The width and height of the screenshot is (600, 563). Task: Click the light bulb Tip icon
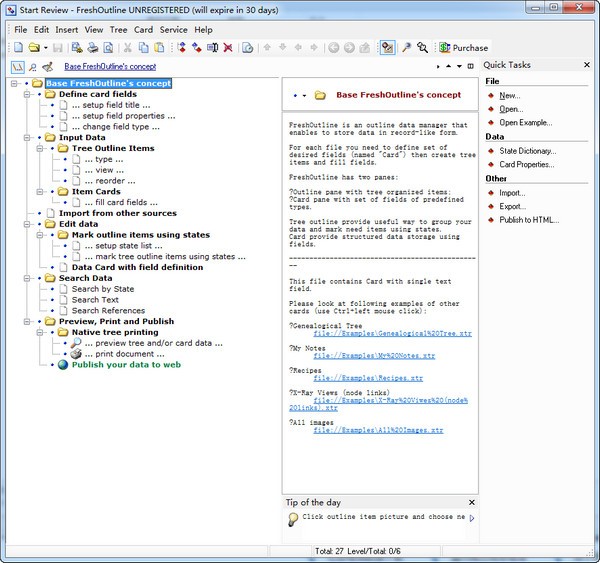pyautogui.click(x=293, y=518)
